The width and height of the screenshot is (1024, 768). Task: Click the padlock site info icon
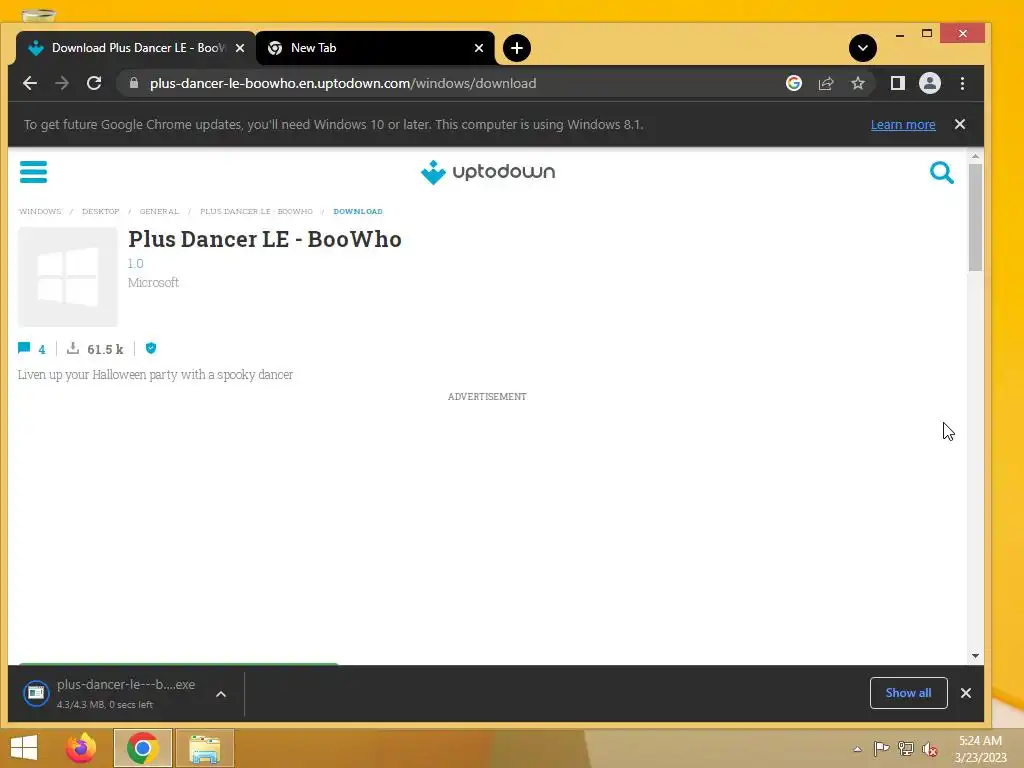tap(134, 84)
